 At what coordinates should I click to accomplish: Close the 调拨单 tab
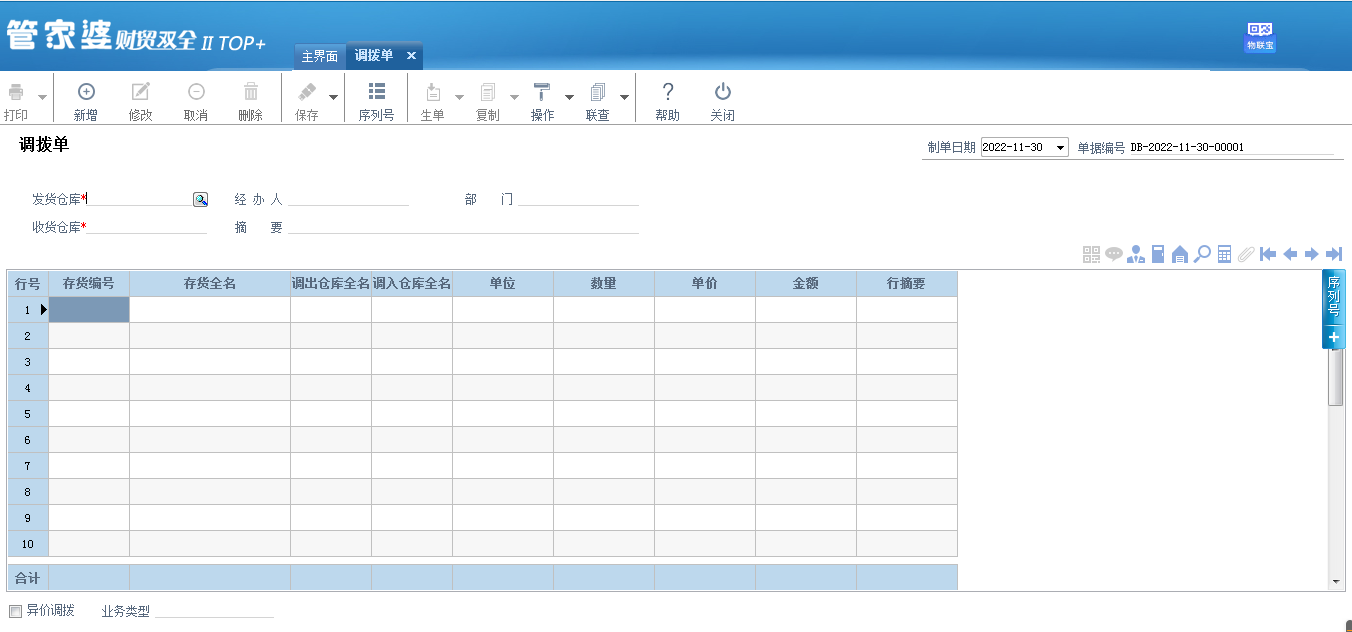point(411,56)
